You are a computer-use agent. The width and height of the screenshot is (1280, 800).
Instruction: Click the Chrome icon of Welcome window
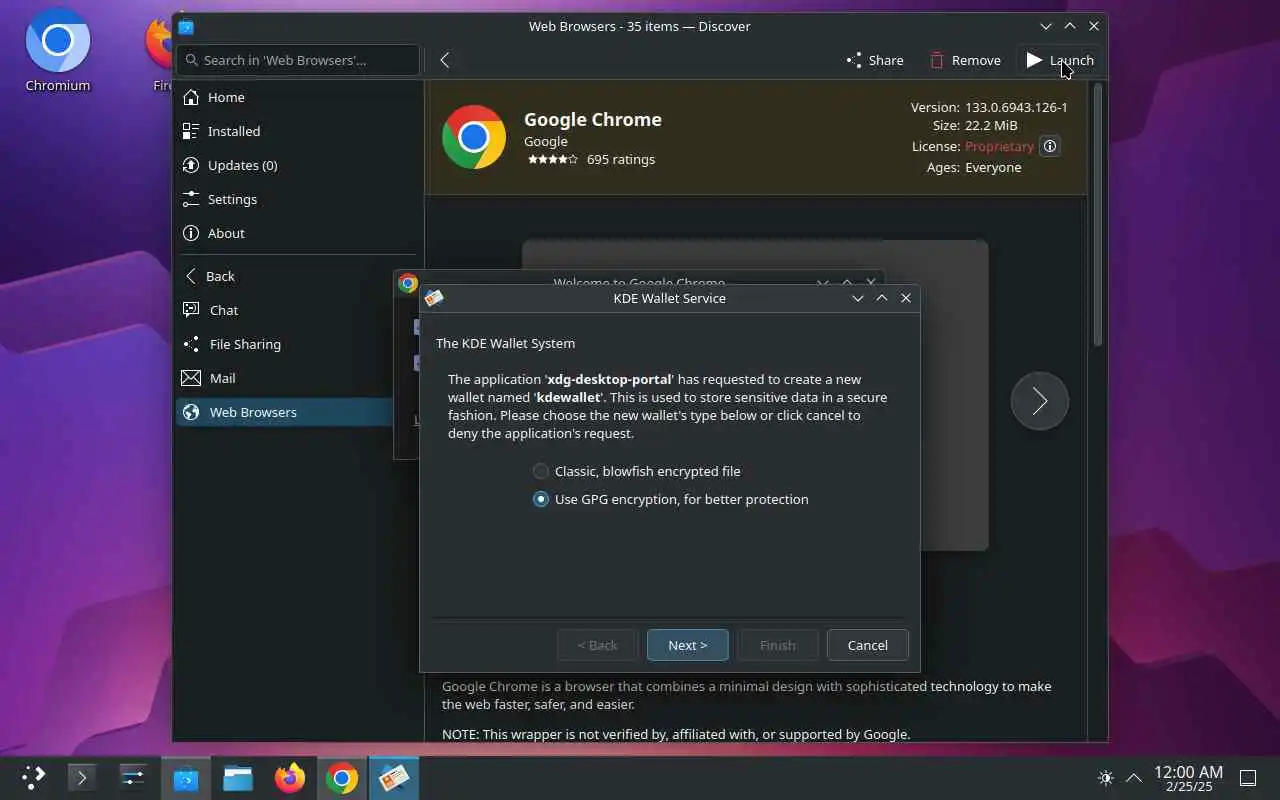click(x=408, y=283)
